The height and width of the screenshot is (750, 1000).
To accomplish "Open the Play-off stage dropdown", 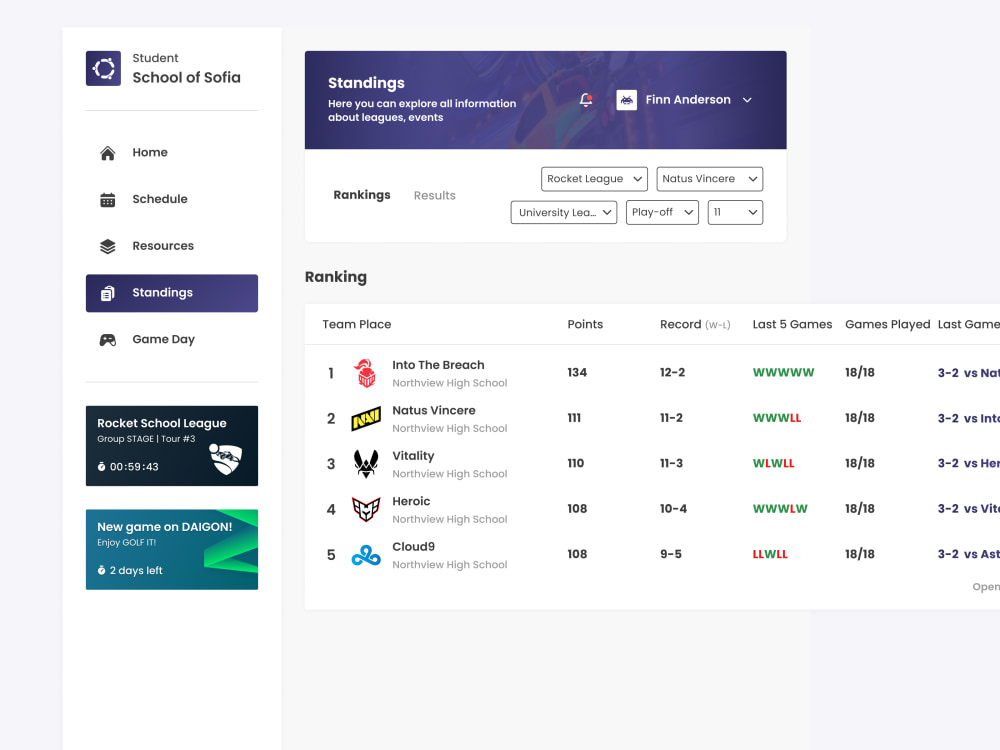I will 662,212.
